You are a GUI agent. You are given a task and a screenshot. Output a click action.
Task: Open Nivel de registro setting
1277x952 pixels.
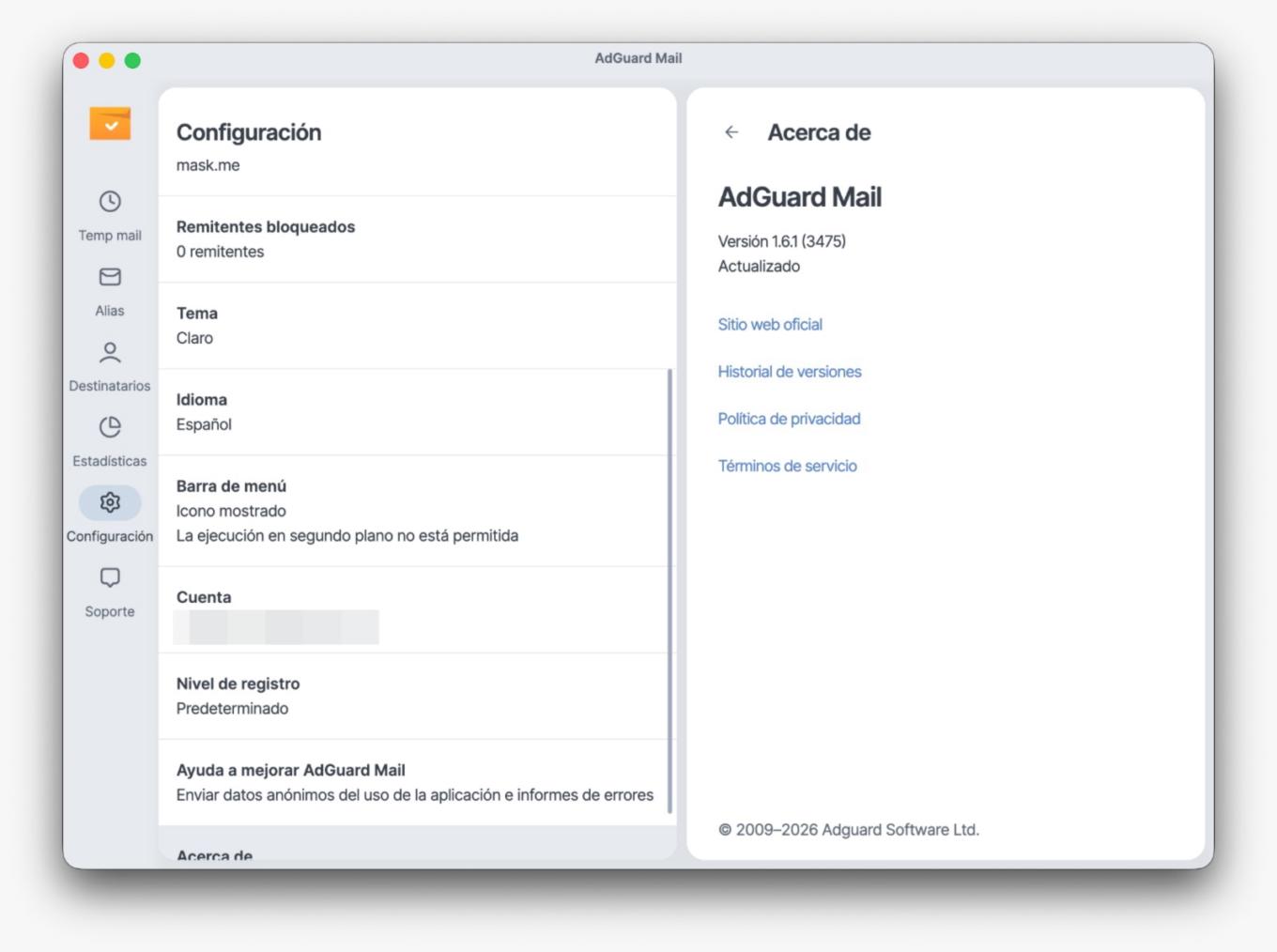point(417,696)
